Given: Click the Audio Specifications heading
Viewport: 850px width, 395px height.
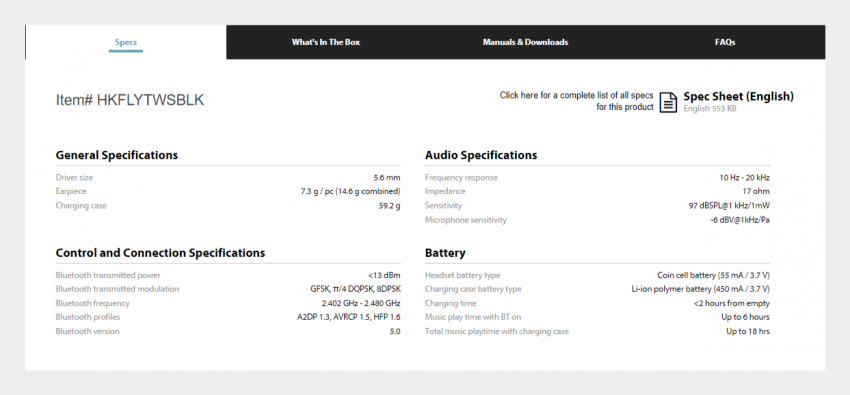Looking at the screenshot, I should tap(481, 155).
